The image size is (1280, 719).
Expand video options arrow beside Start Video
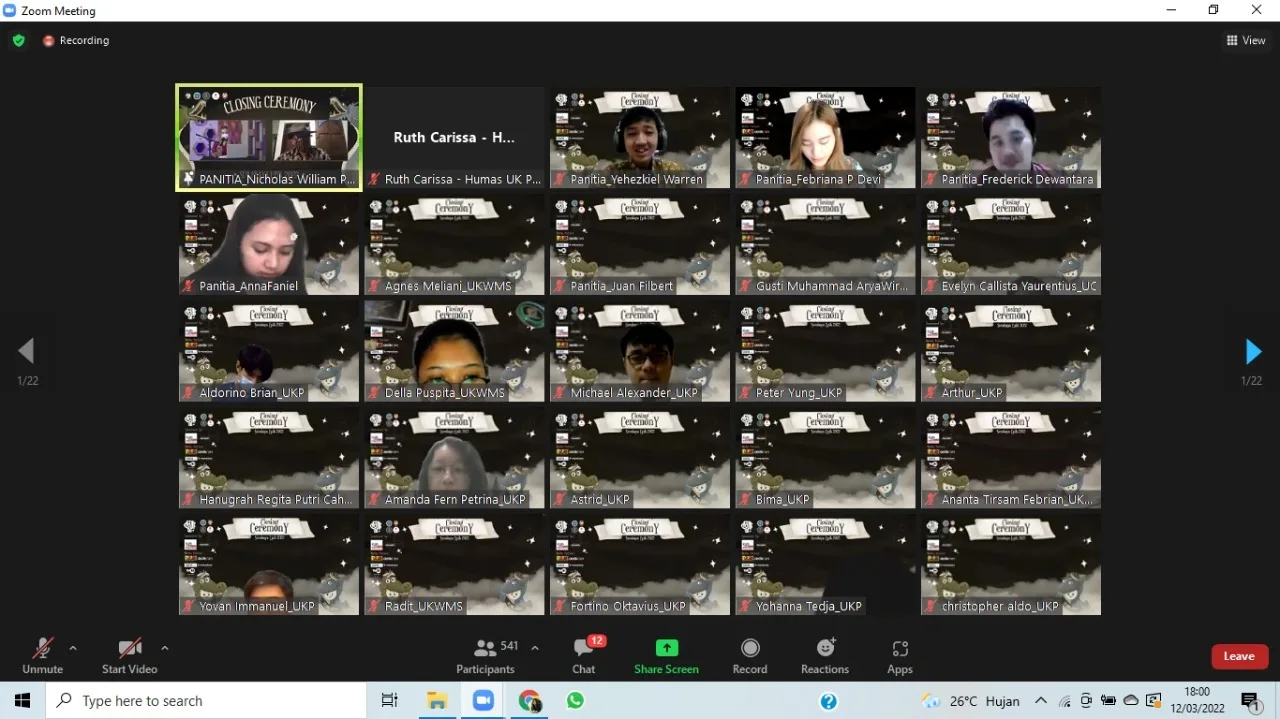[x=164, y=648]
